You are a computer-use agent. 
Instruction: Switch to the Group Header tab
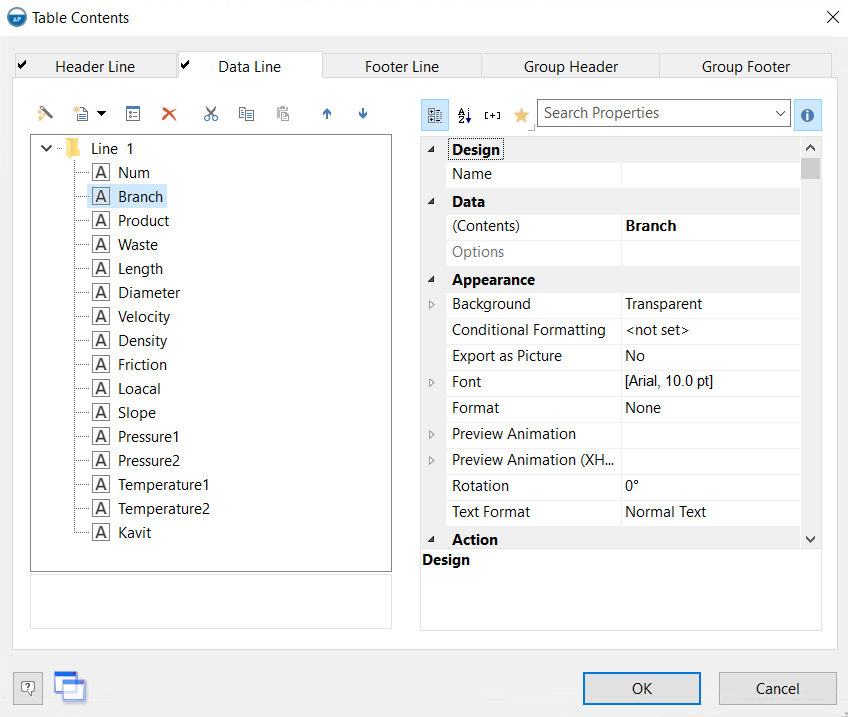click(x=570, y=67)
